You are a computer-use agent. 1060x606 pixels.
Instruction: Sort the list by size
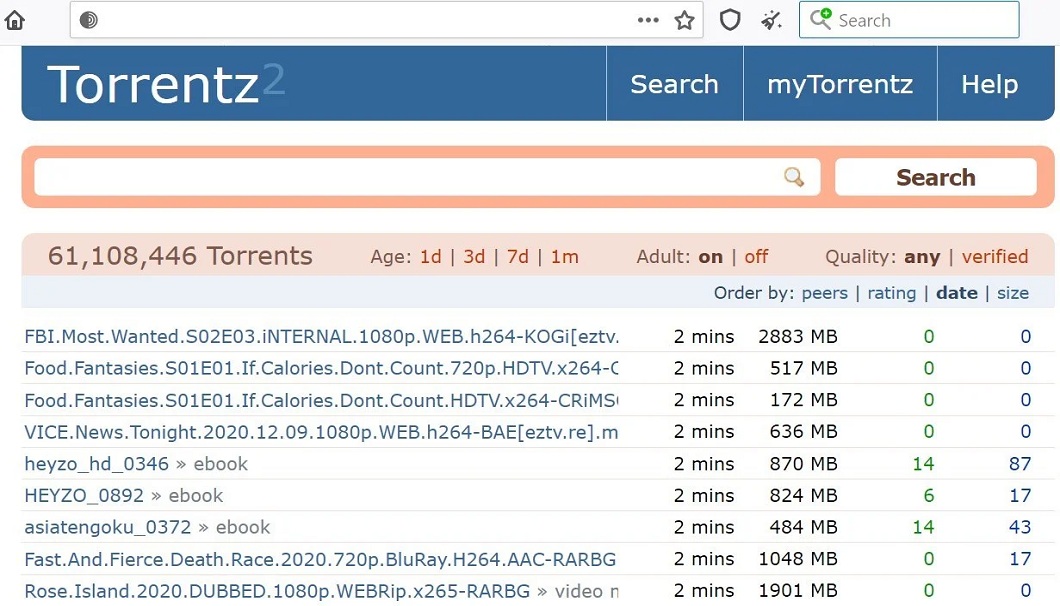(x=1012, y=293)
